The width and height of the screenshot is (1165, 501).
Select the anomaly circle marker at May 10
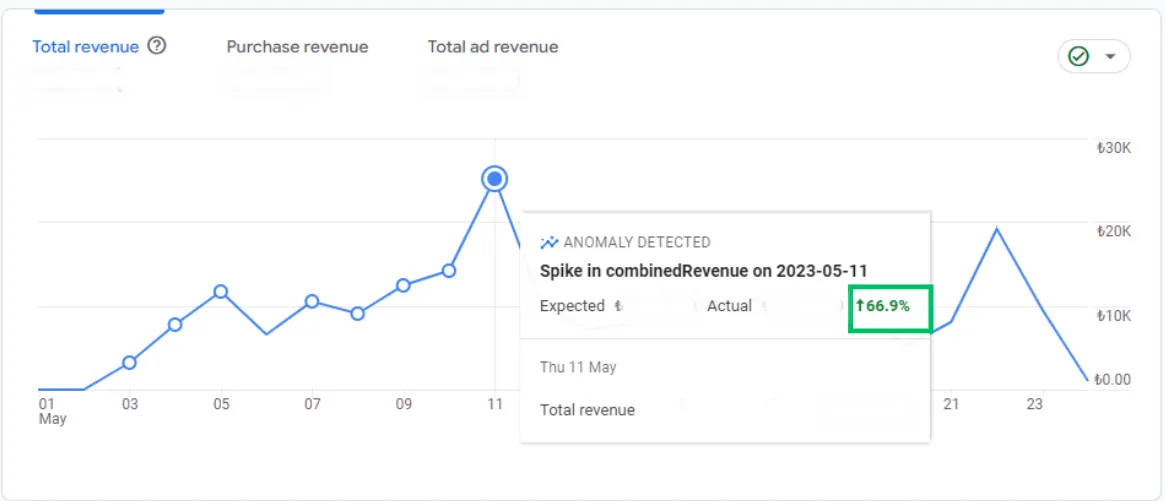click(449, 270)
